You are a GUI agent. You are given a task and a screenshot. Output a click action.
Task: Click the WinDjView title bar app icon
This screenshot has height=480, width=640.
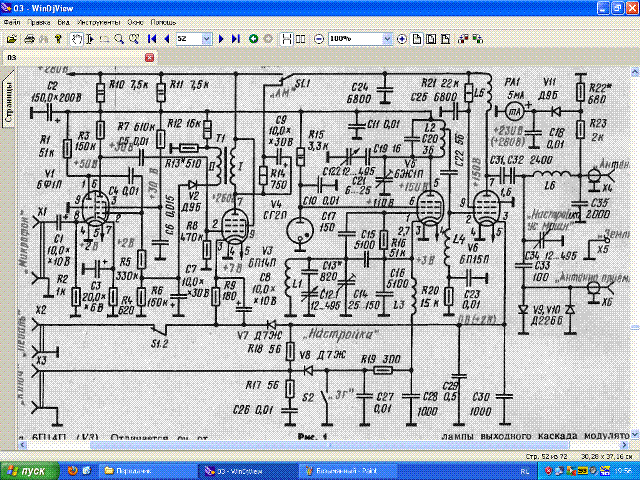6,8
